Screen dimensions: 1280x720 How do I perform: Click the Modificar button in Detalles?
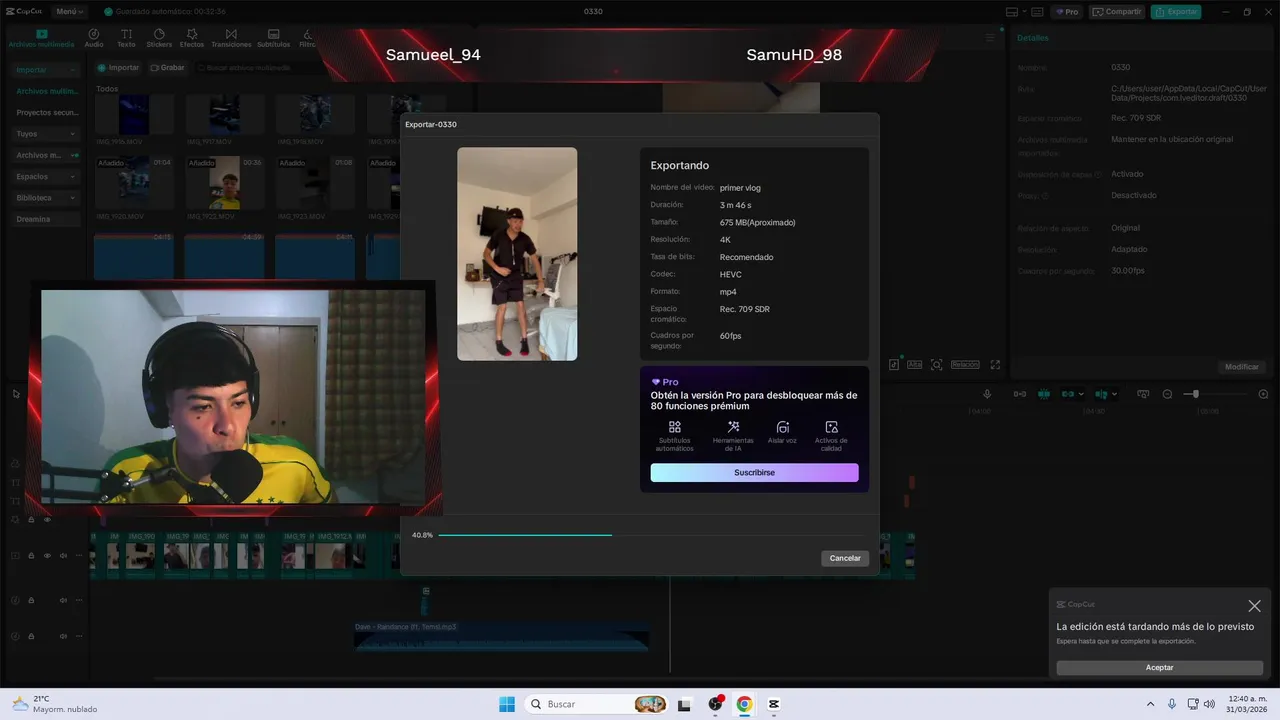[1242, 367]
